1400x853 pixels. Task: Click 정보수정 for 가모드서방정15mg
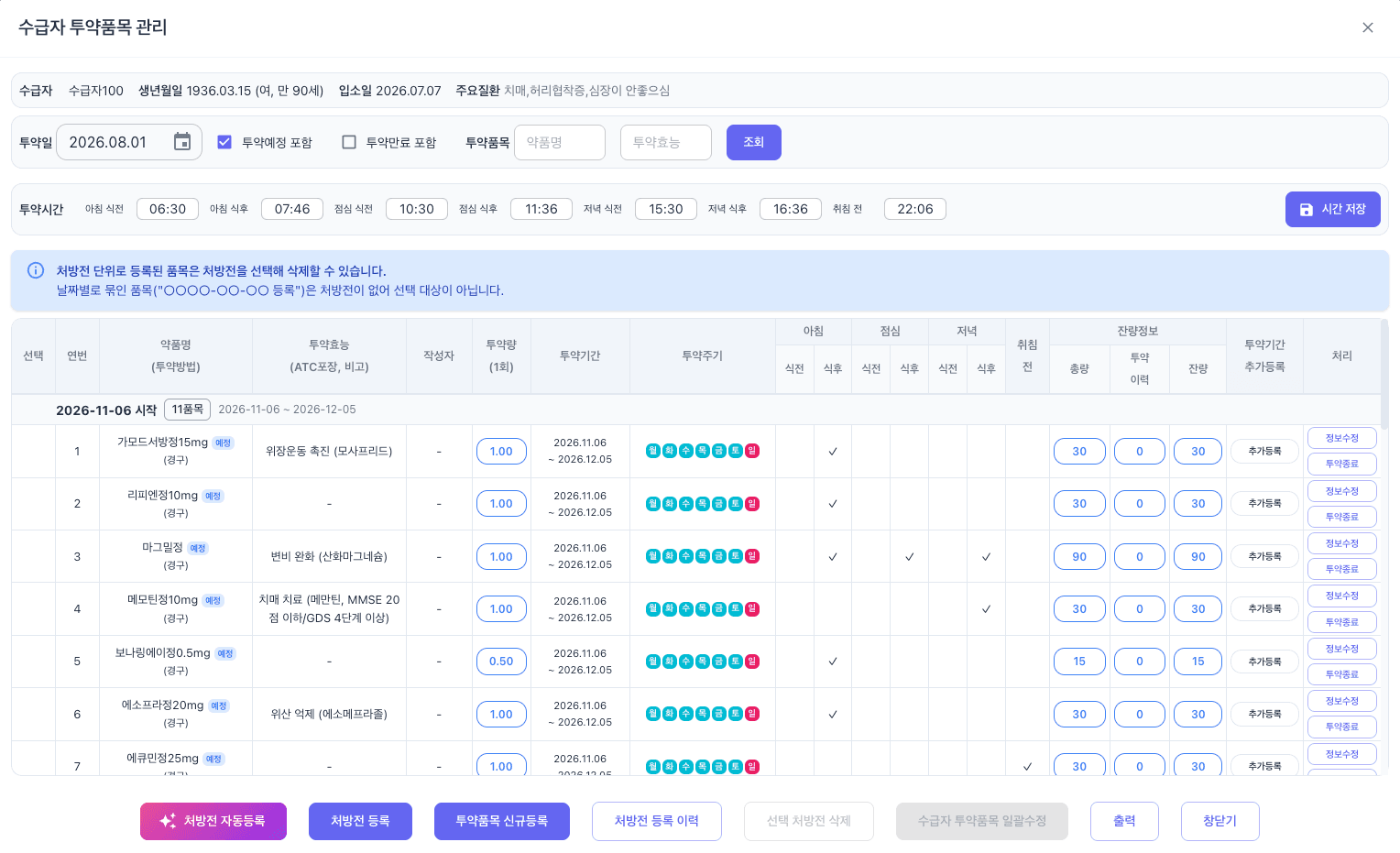tap(1342, 438)
